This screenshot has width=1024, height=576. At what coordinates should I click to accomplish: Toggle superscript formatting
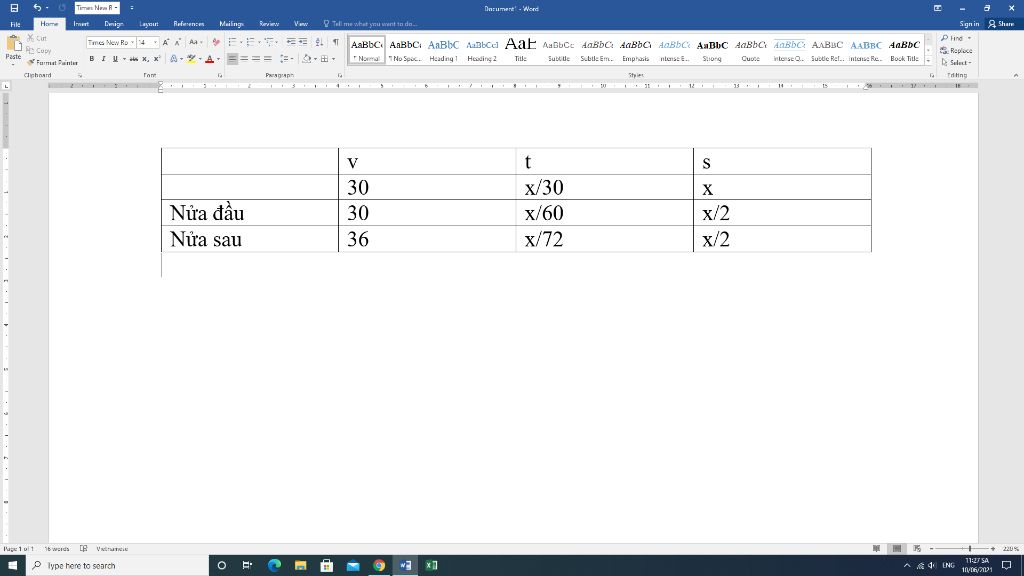click(x=157, y=59)
